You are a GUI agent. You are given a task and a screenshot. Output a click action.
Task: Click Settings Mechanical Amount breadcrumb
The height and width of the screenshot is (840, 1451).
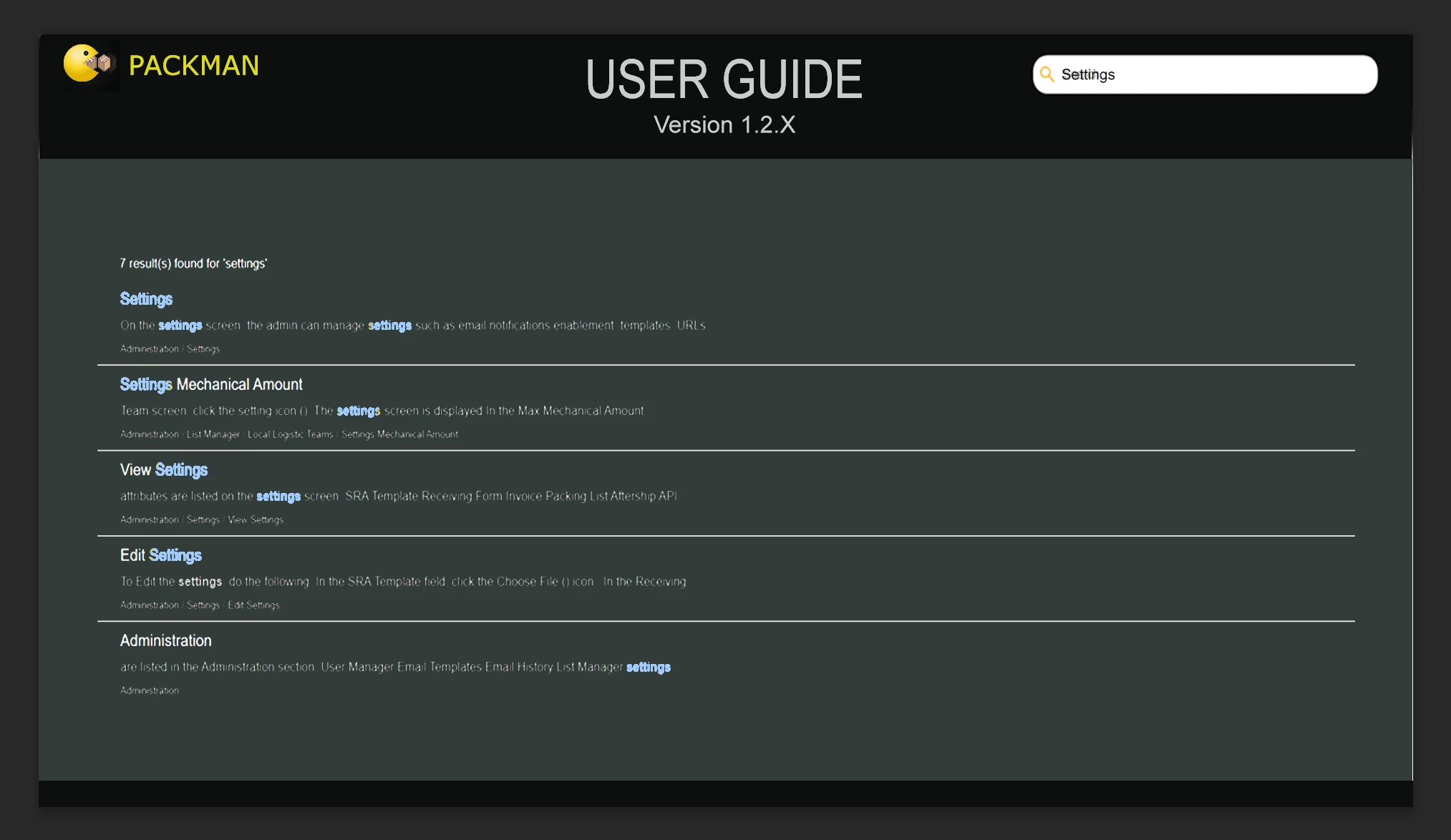pos(399,434)
